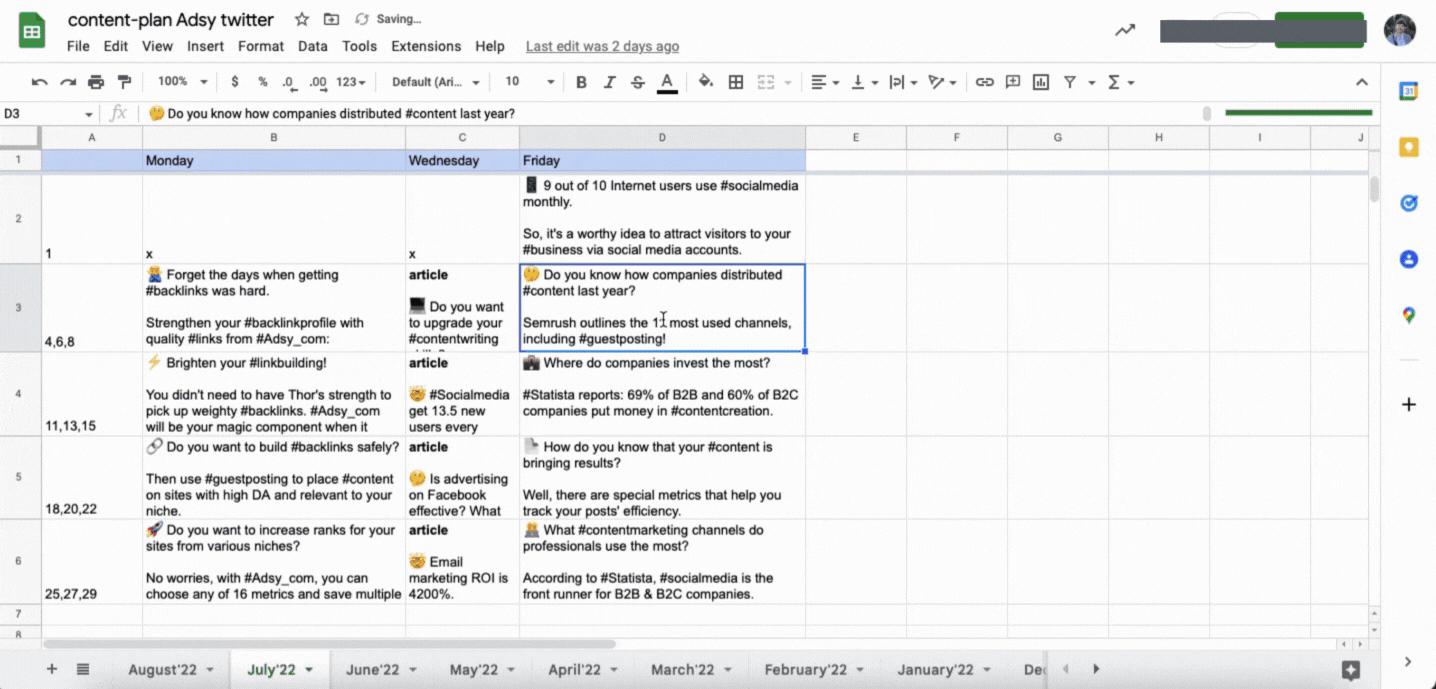Open the Data menu
Image resolution: width=1436 pixels, height=689 pixels.
[x=313, y=46]
